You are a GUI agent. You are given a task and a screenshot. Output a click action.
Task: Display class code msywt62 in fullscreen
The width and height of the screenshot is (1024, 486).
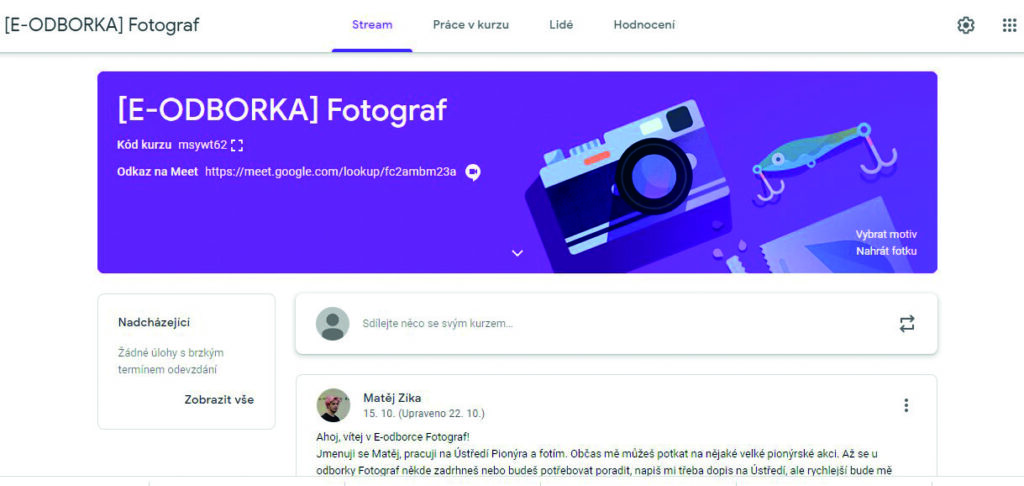pyautogui.click(x=237, y=145)
